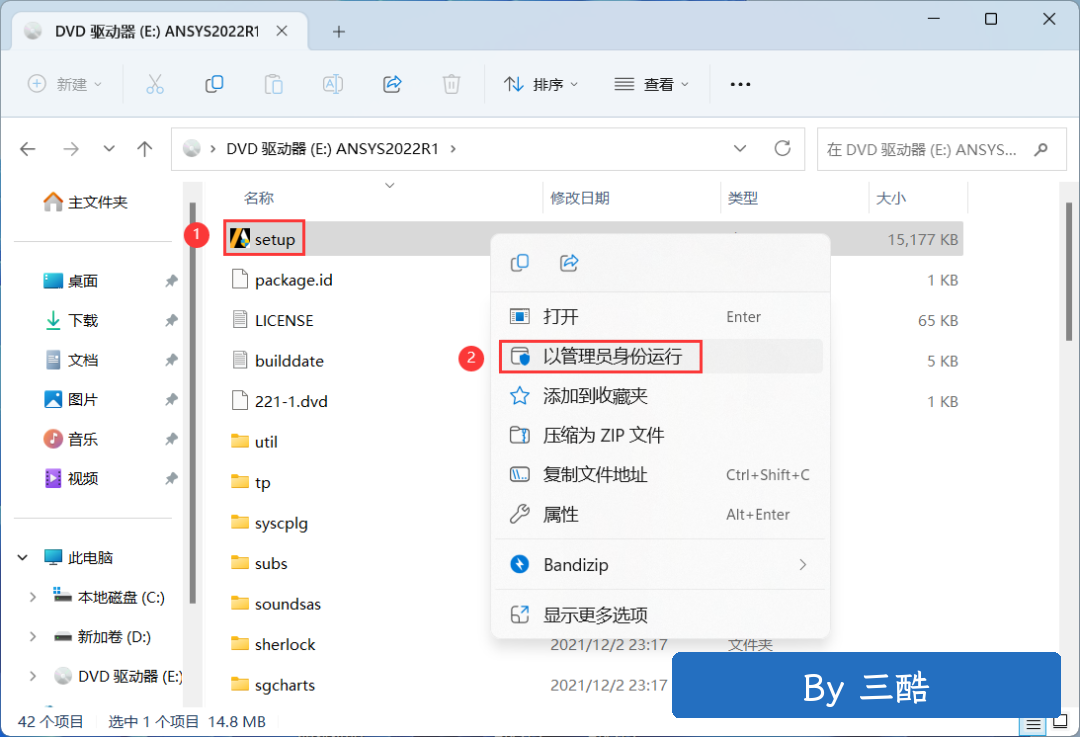Click the navigation pane scrollbar
1080x737 pixels.
[192, 404]
